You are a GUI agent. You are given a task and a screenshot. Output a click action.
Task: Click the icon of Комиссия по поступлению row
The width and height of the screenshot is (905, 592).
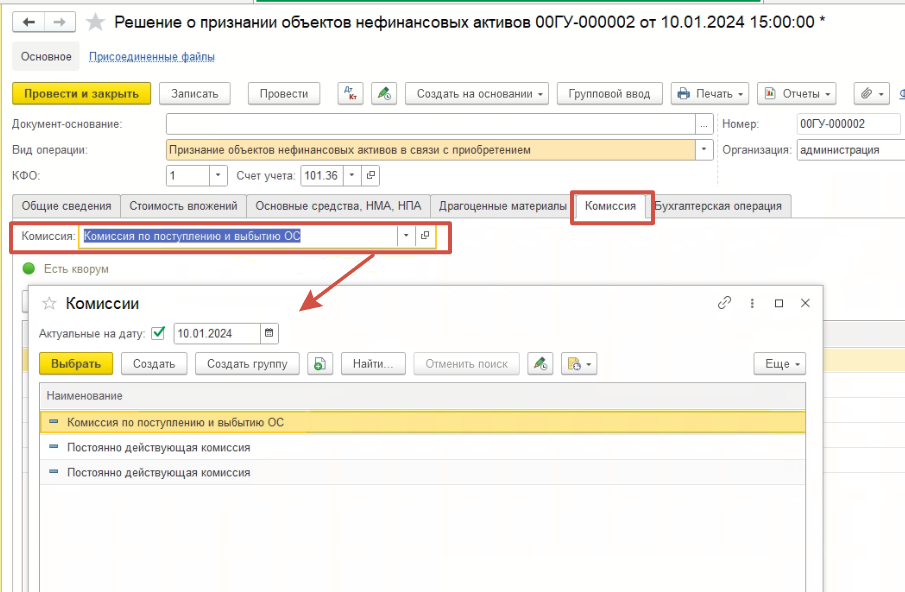click(x=54, y=422)
